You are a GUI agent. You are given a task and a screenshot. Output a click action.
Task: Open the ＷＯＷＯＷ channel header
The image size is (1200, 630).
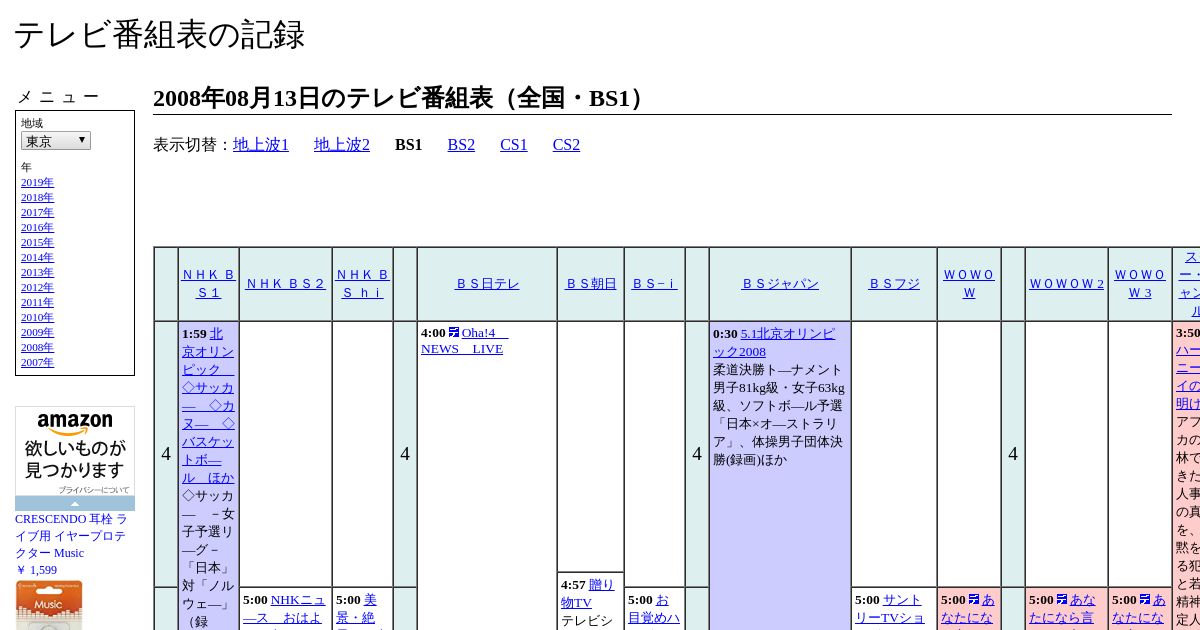click(969, 284)
